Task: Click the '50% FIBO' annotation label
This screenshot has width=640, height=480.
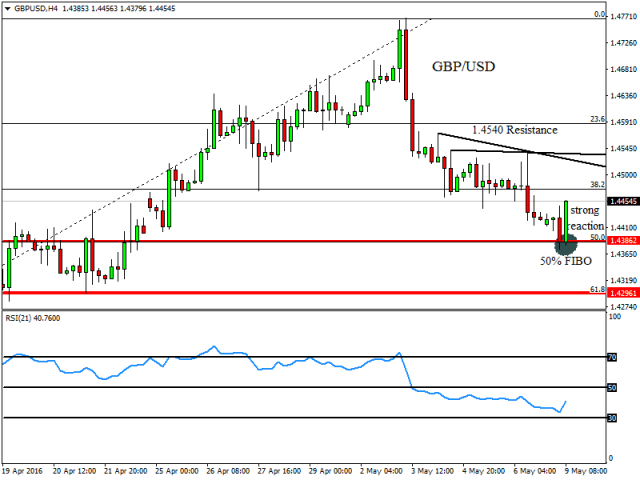Action: coord(566,261)
